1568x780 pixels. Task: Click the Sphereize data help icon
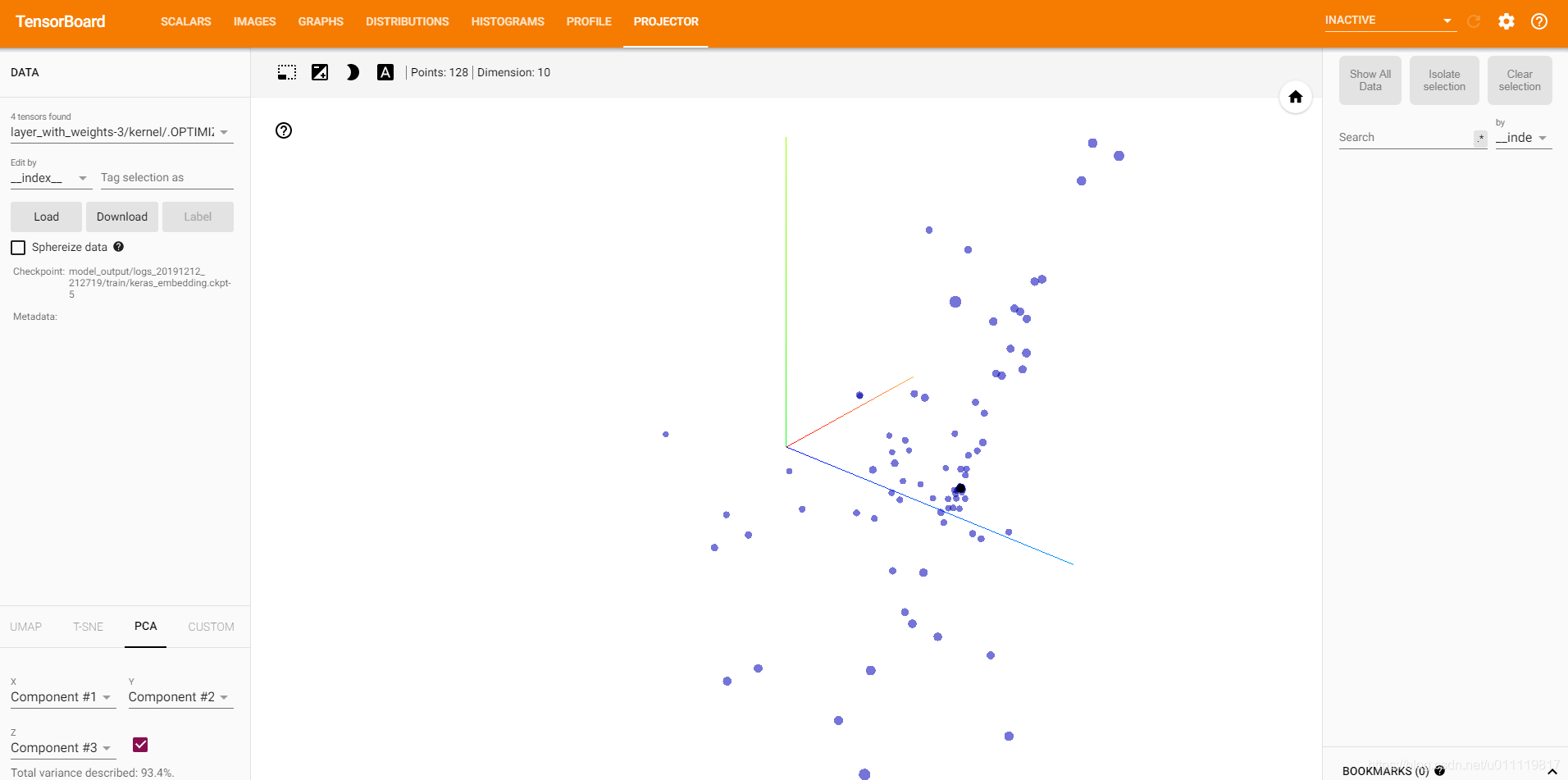point(119,247)
